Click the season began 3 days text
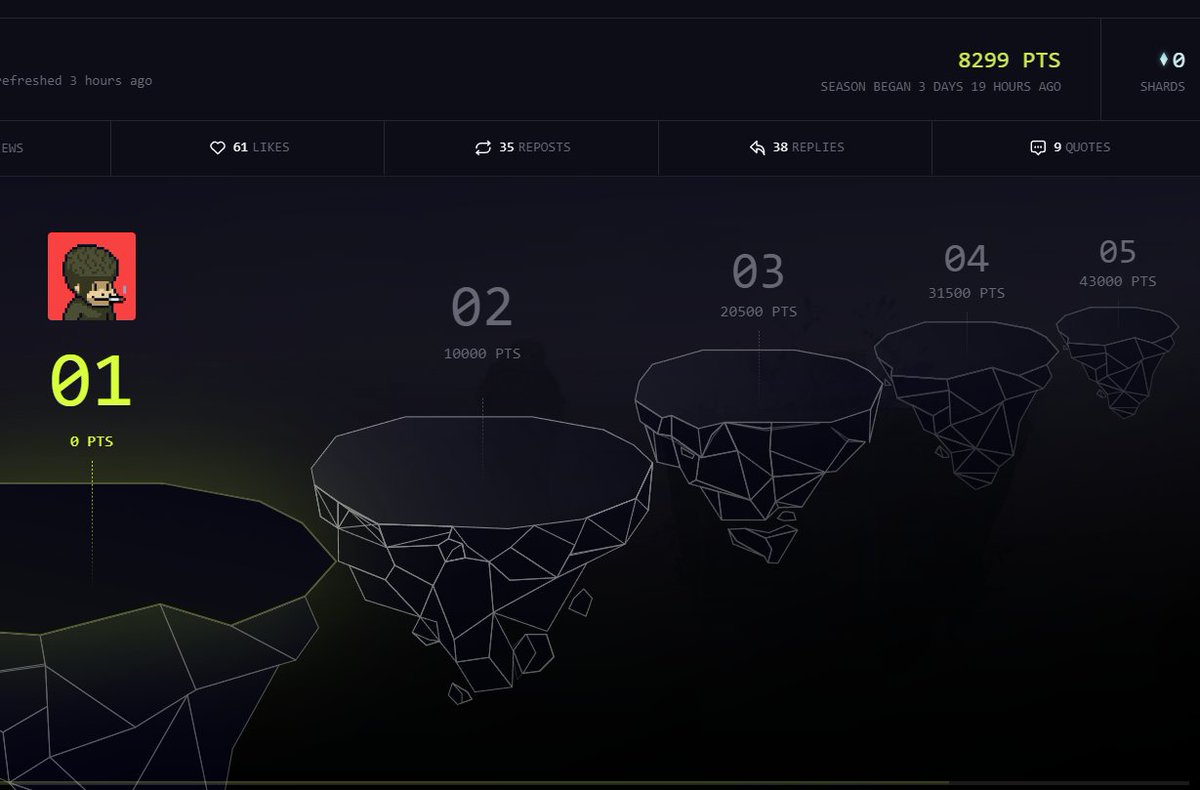The width and height of the screenshot is (1200, 790). click(x=941, y=87)
